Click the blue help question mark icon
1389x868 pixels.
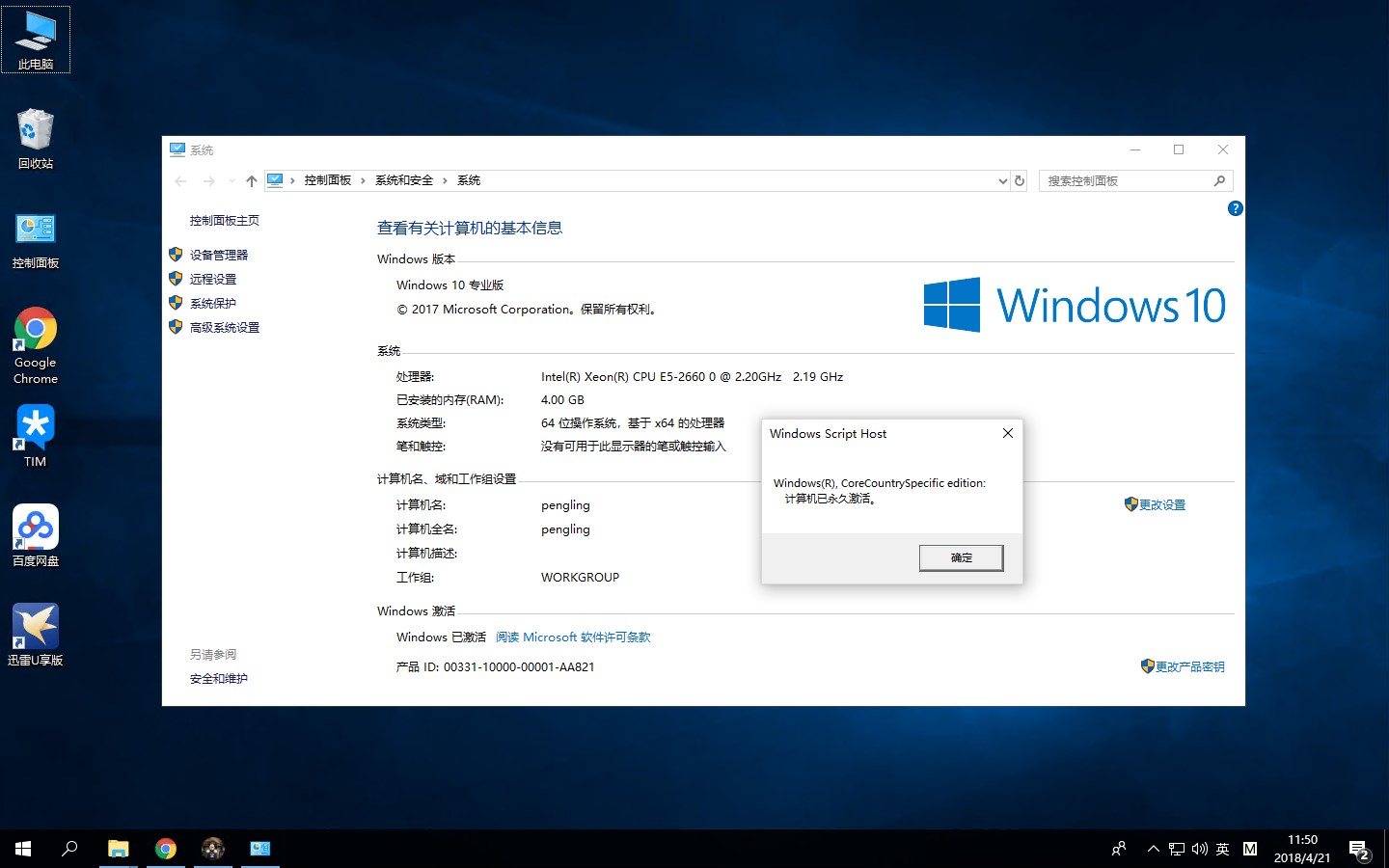pos(1235,208)
